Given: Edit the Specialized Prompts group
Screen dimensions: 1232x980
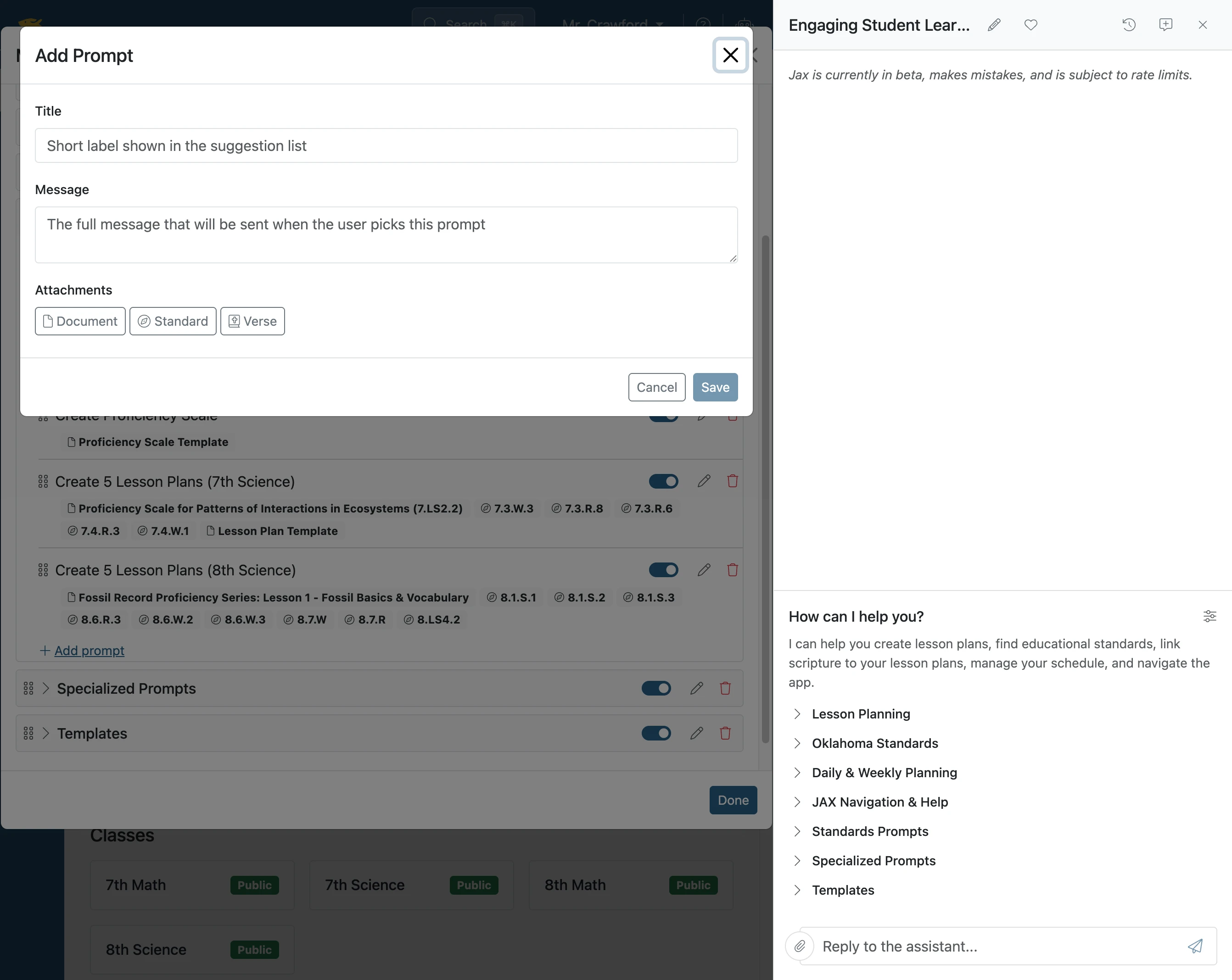Looking at the screenshot, I should (x=697, y=688).
